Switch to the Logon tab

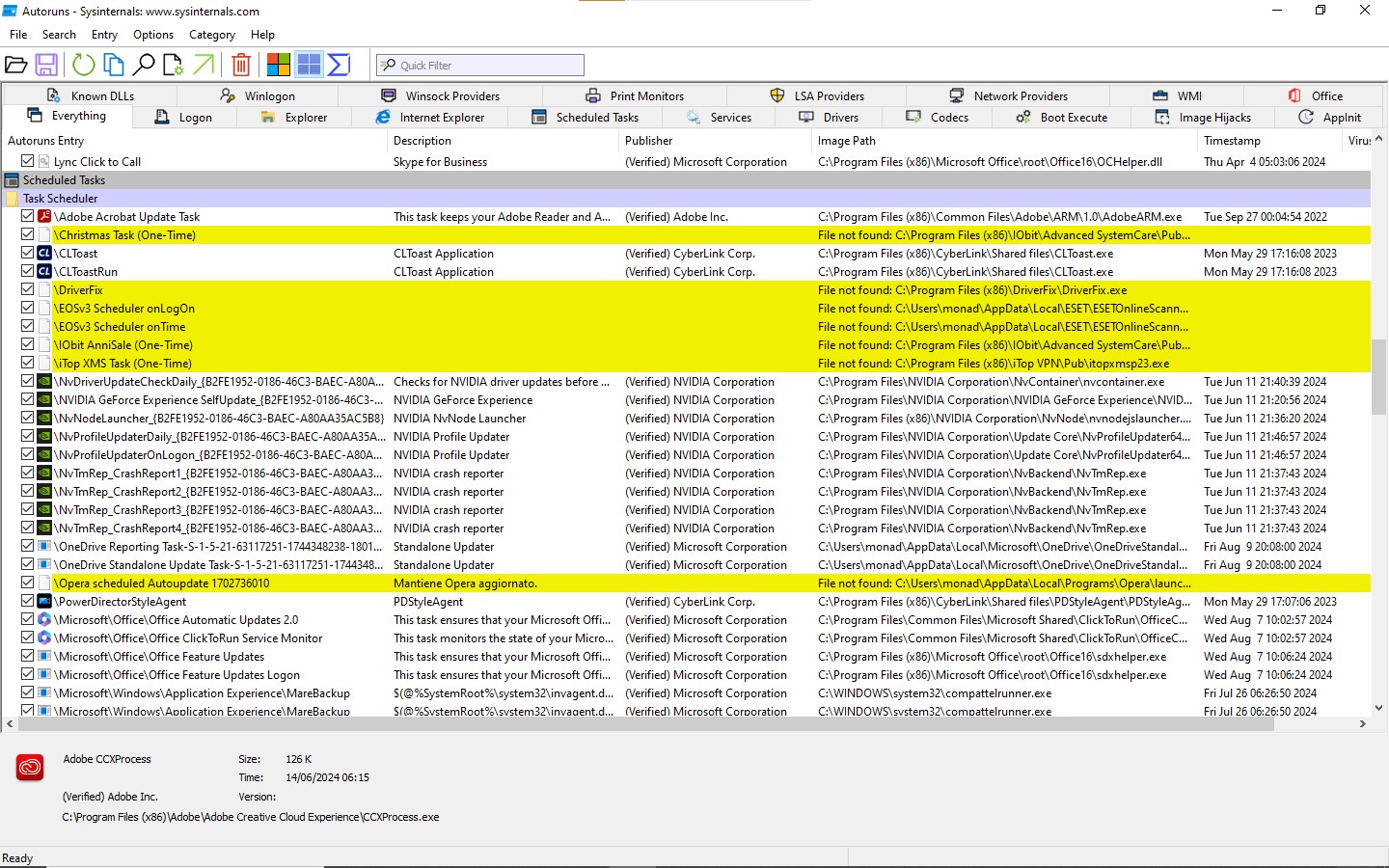[183, 118]
